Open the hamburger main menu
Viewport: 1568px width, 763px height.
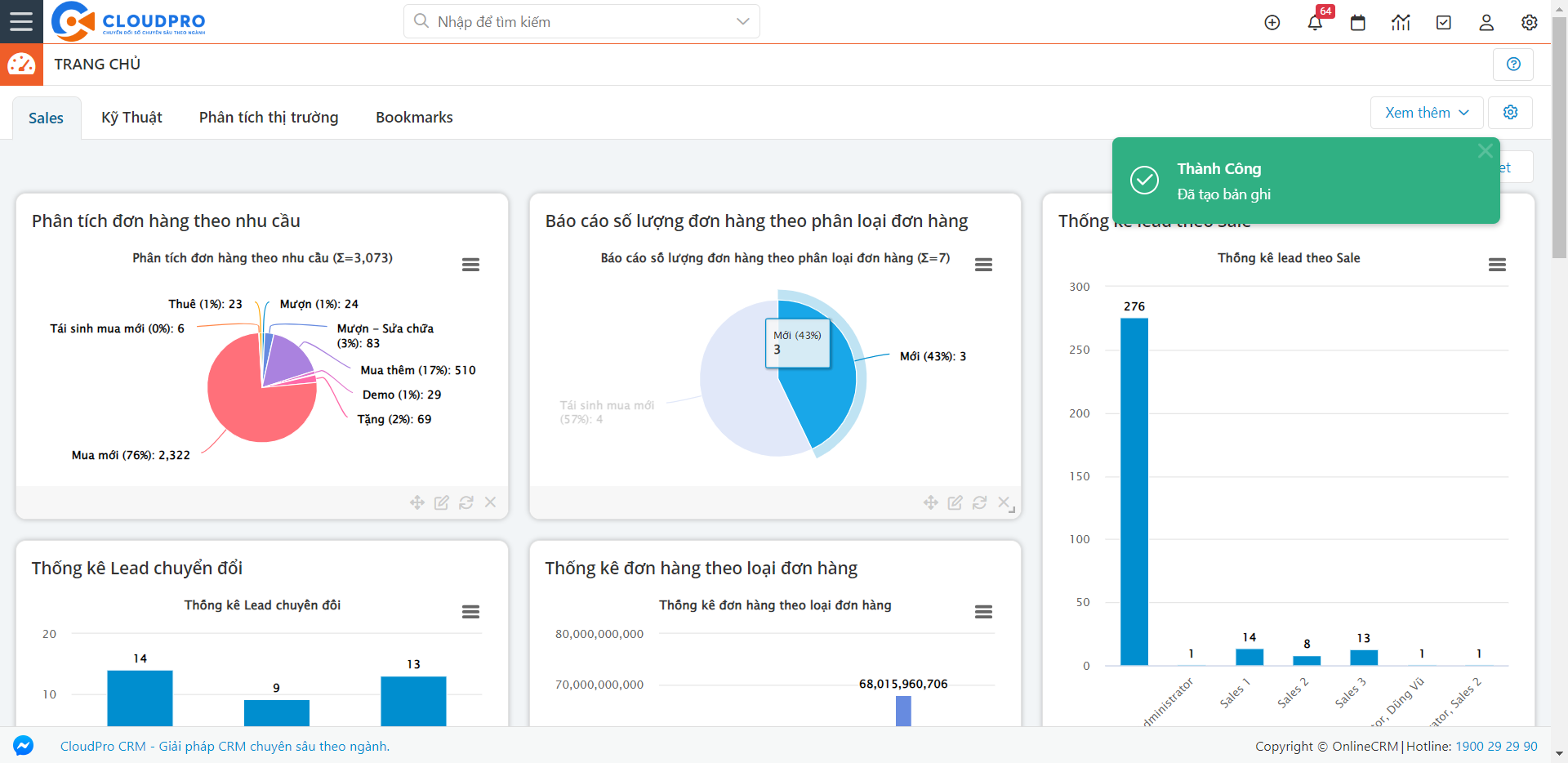pyautogui.click(x=21, y=21)
